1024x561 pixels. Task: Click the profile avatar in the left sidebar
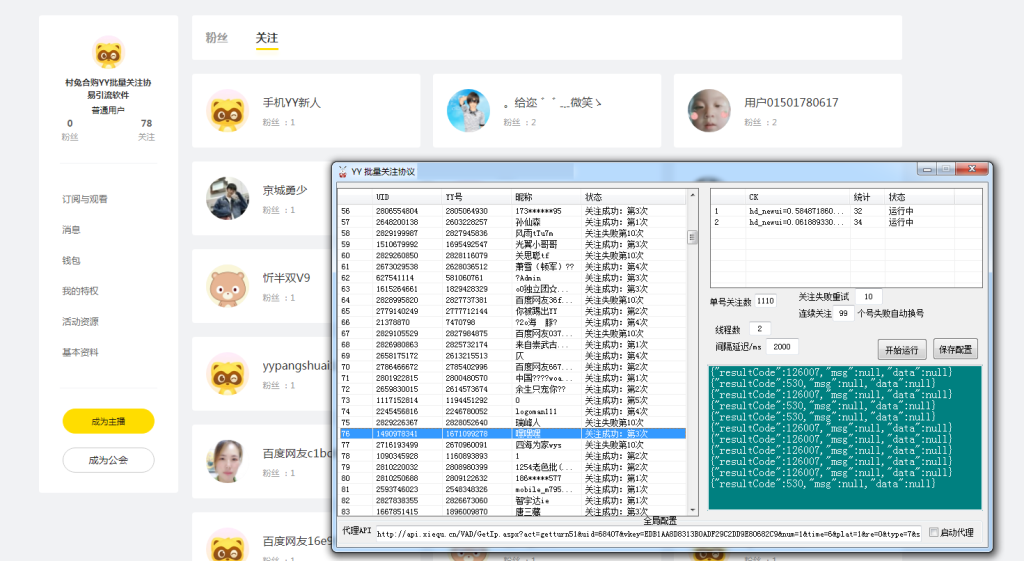click(108, 54)
